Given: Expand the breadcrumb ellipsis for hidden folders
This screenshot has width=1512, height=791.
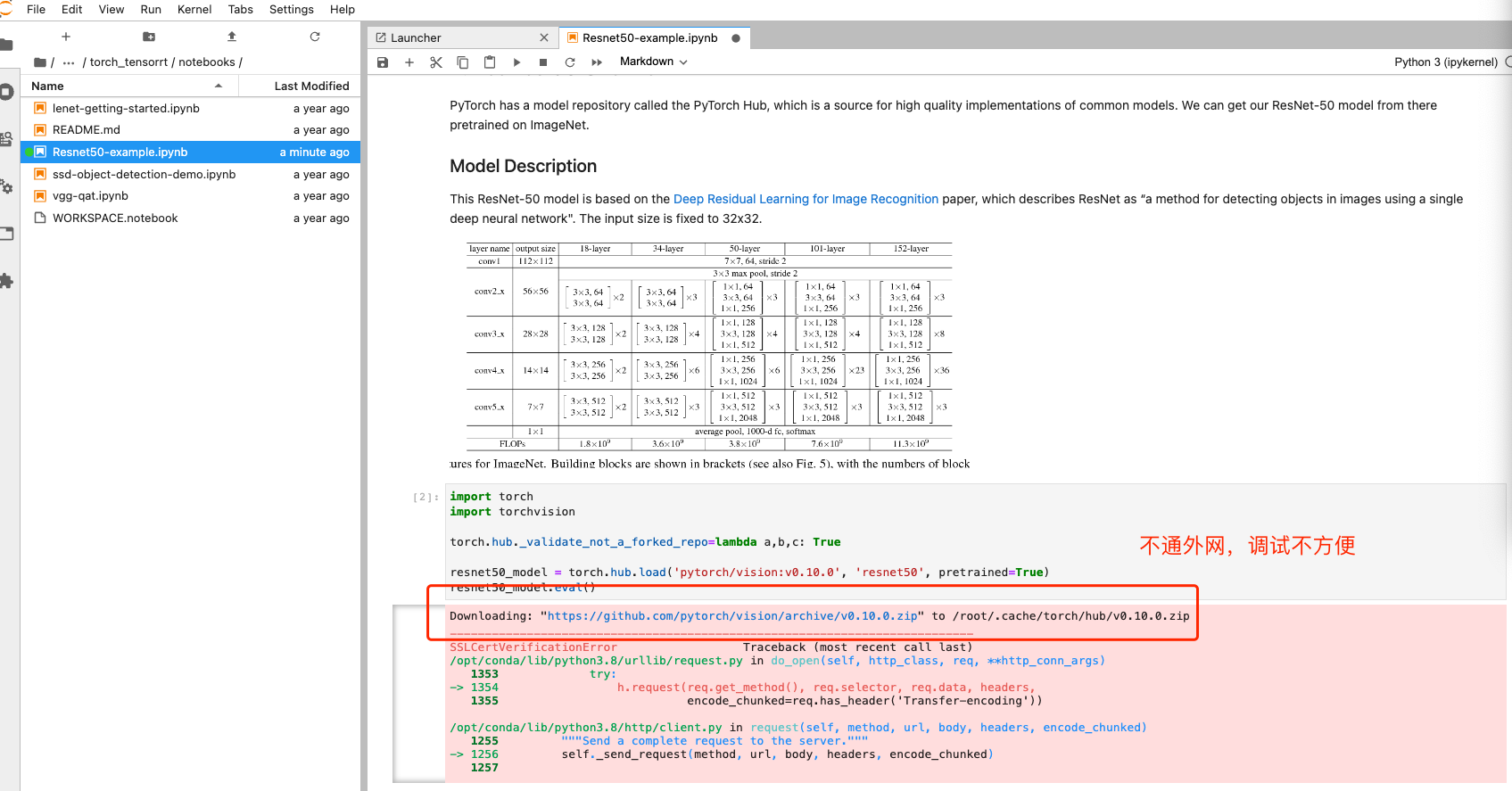Looking at the screenshot, I should point(69,62).
